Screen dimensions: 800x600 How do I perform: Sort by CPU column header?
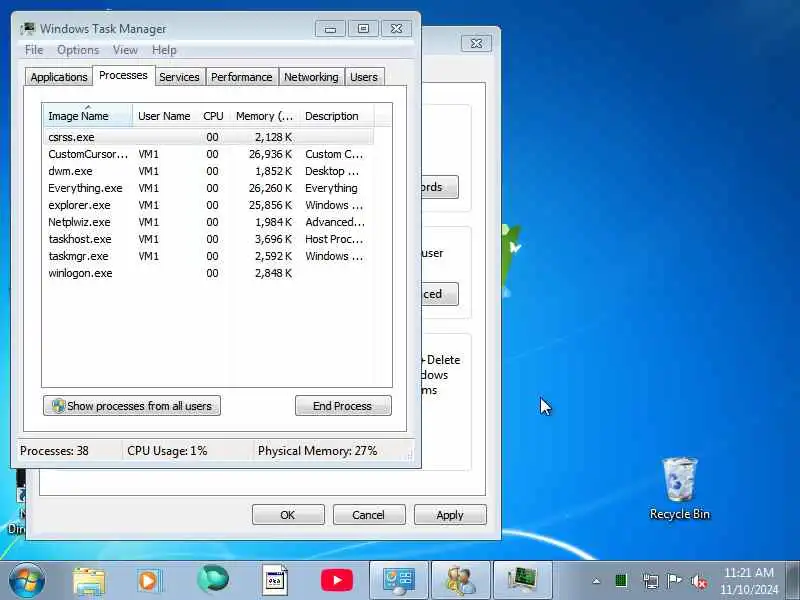pos(213,116)
